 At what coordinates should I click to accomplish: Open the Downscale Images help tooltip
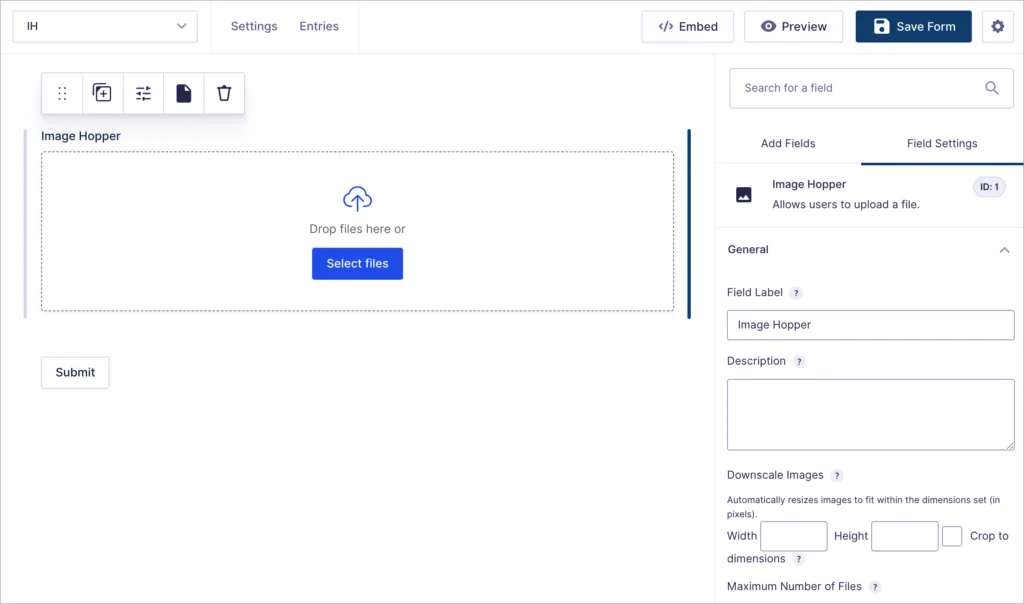click(x=837, y=475)
